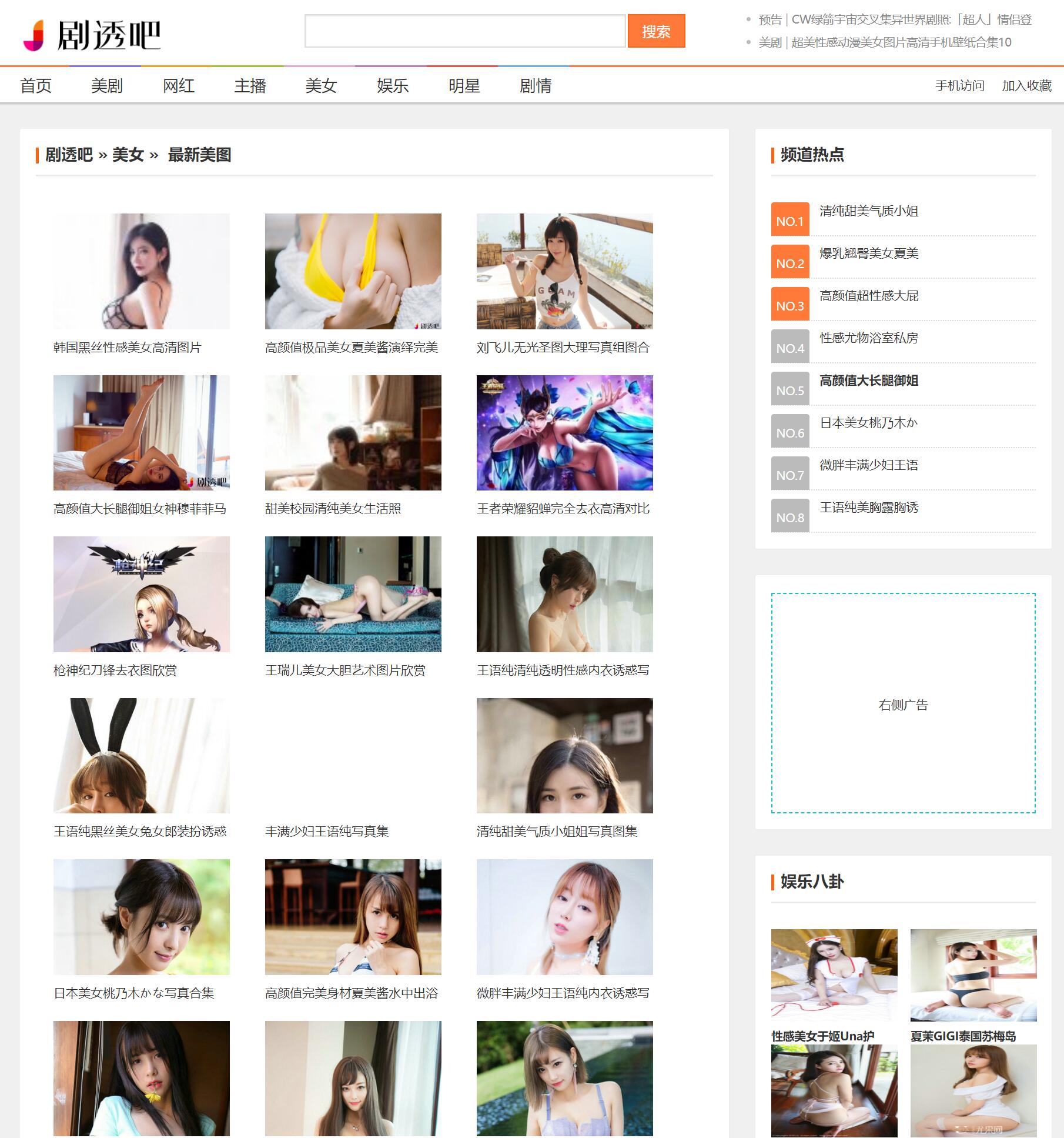Viewport: 1064px width, 1138px height.
Task: Focus the search input field
Action: pos(464,32)
